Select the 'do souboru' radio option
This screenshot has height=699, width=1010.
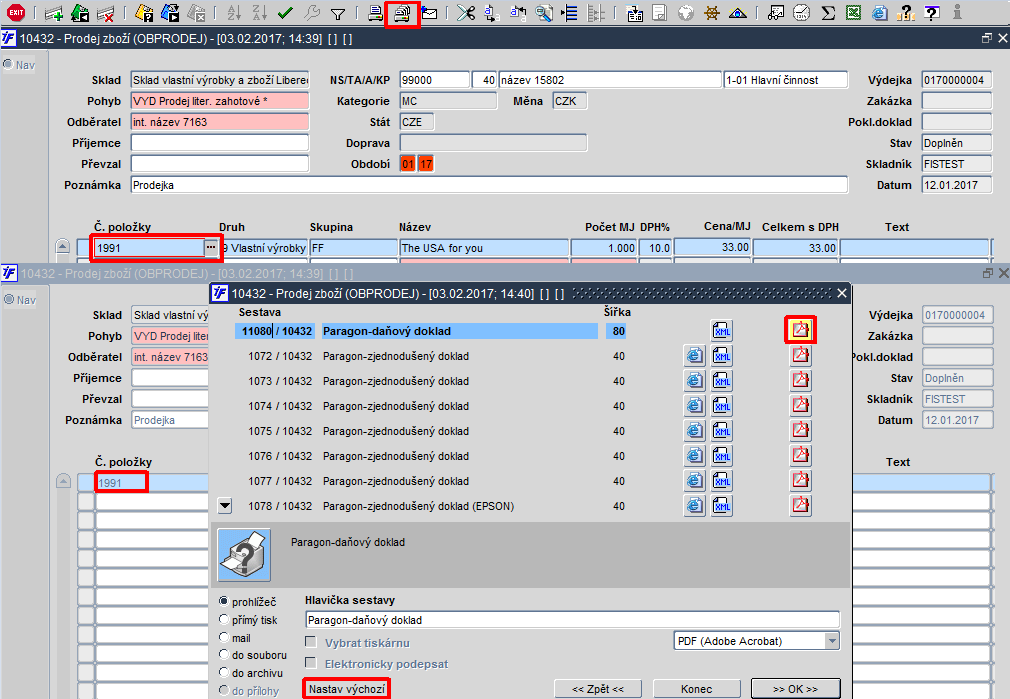[224, 654]
